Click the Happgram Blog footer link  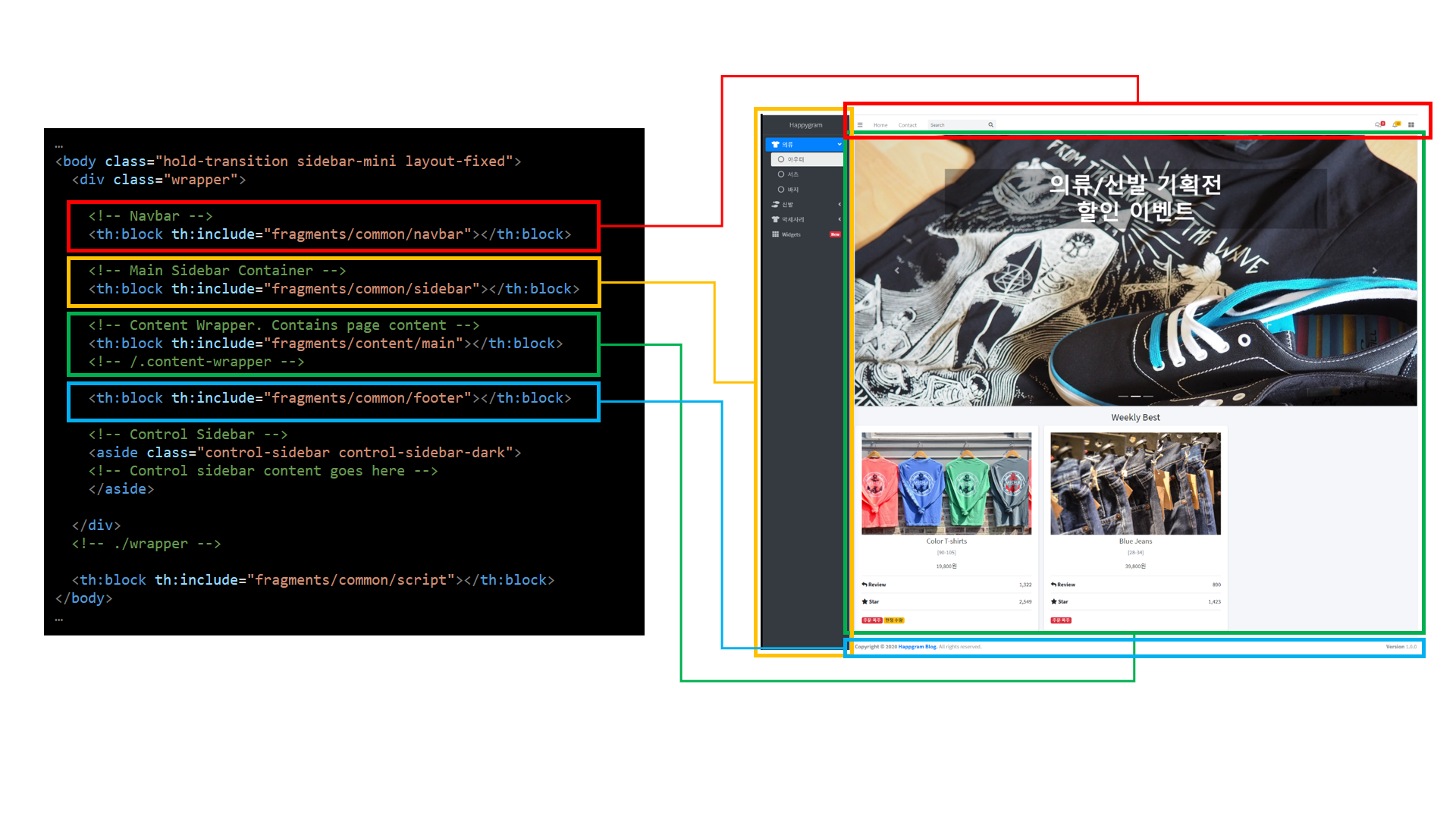pos(917,647)
